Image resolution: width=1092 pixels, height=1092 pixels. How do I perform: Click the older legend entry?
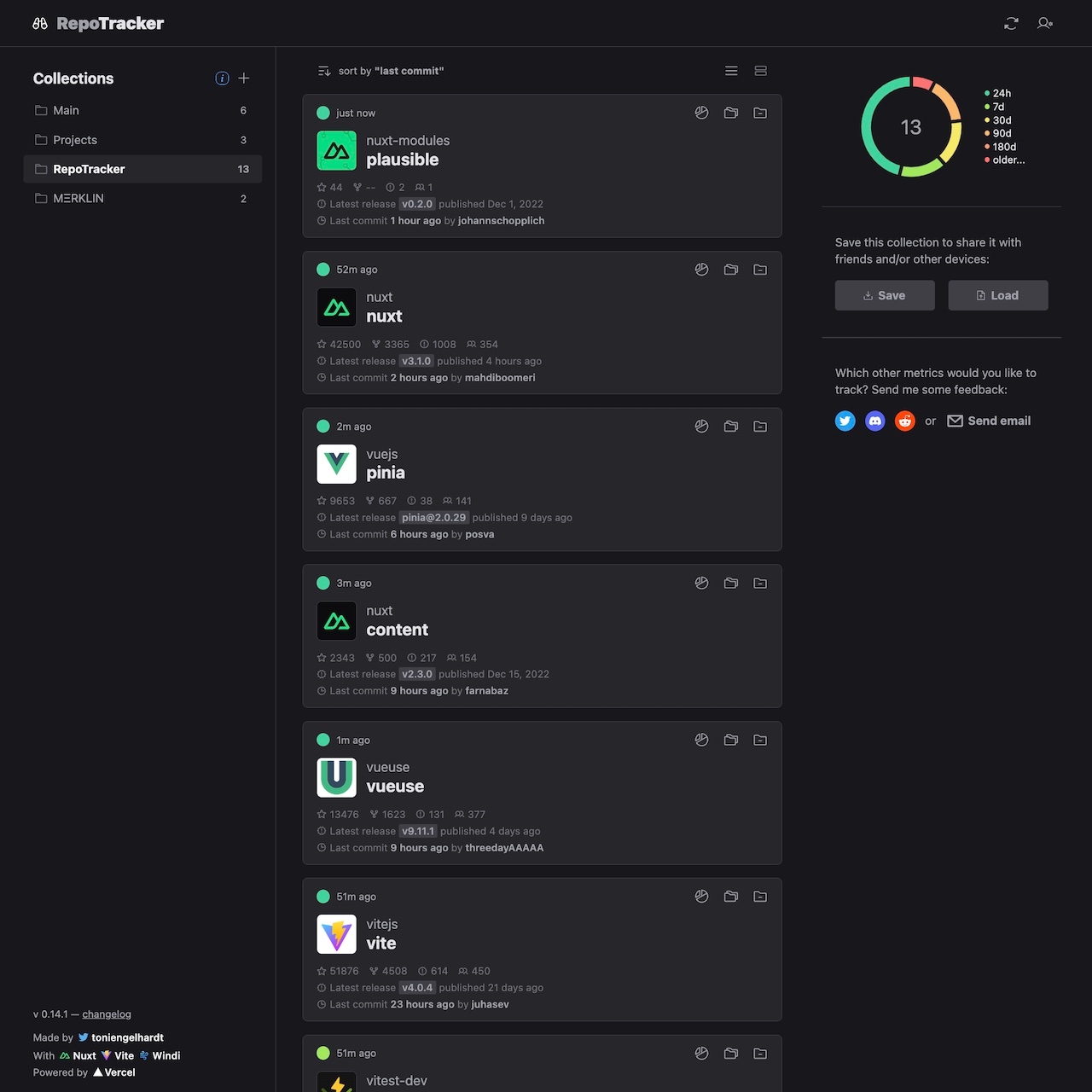click(x=1005, y=160)
